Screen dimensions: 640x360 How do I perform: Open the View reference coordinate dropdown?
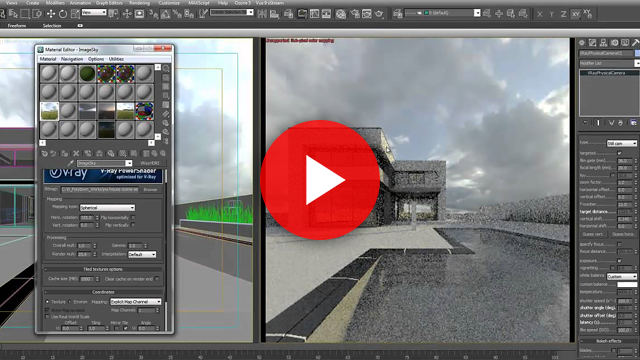tap(94, 13)
